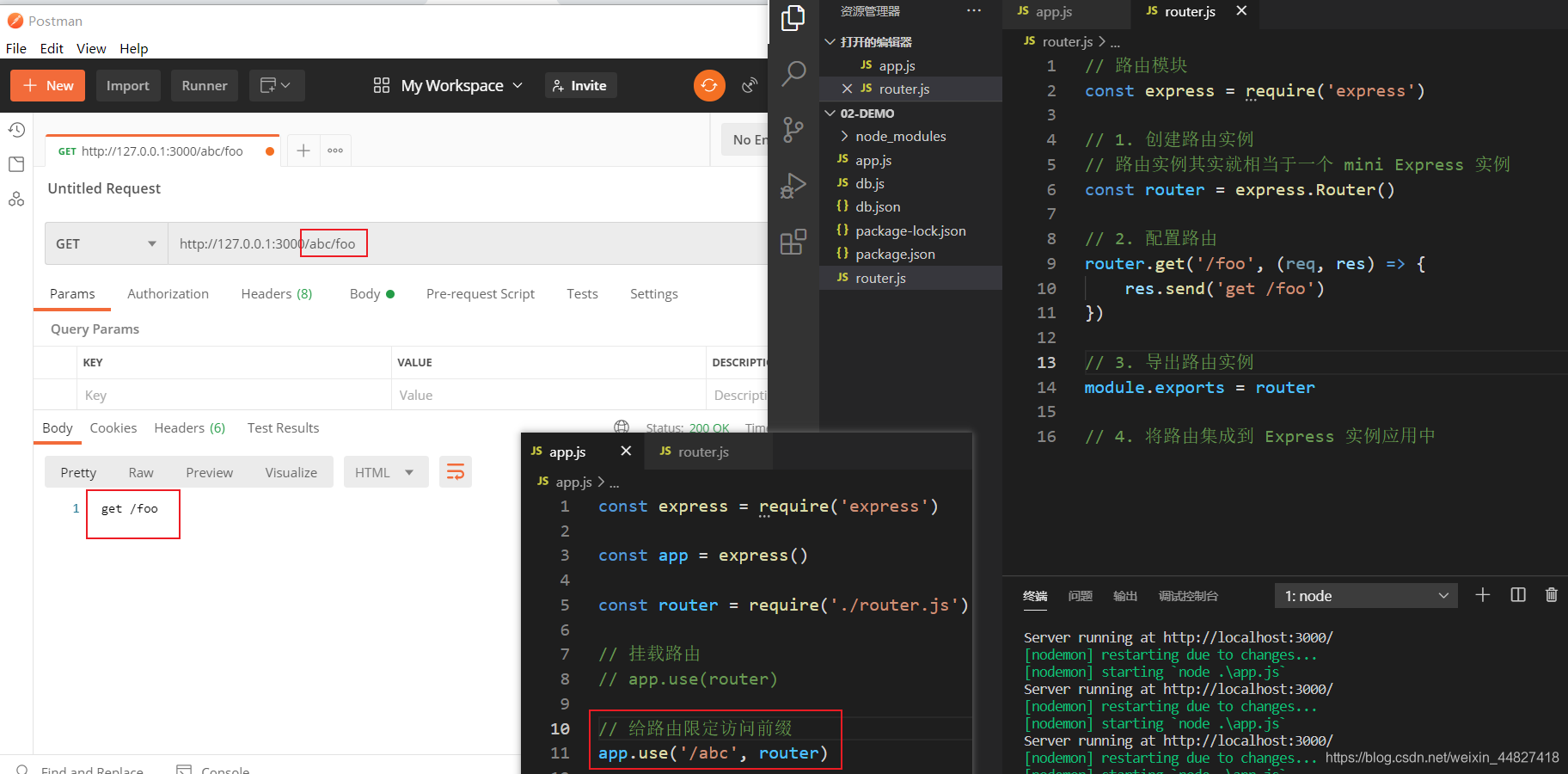Open VS Code Search magnifier icon

coord(793,74)
